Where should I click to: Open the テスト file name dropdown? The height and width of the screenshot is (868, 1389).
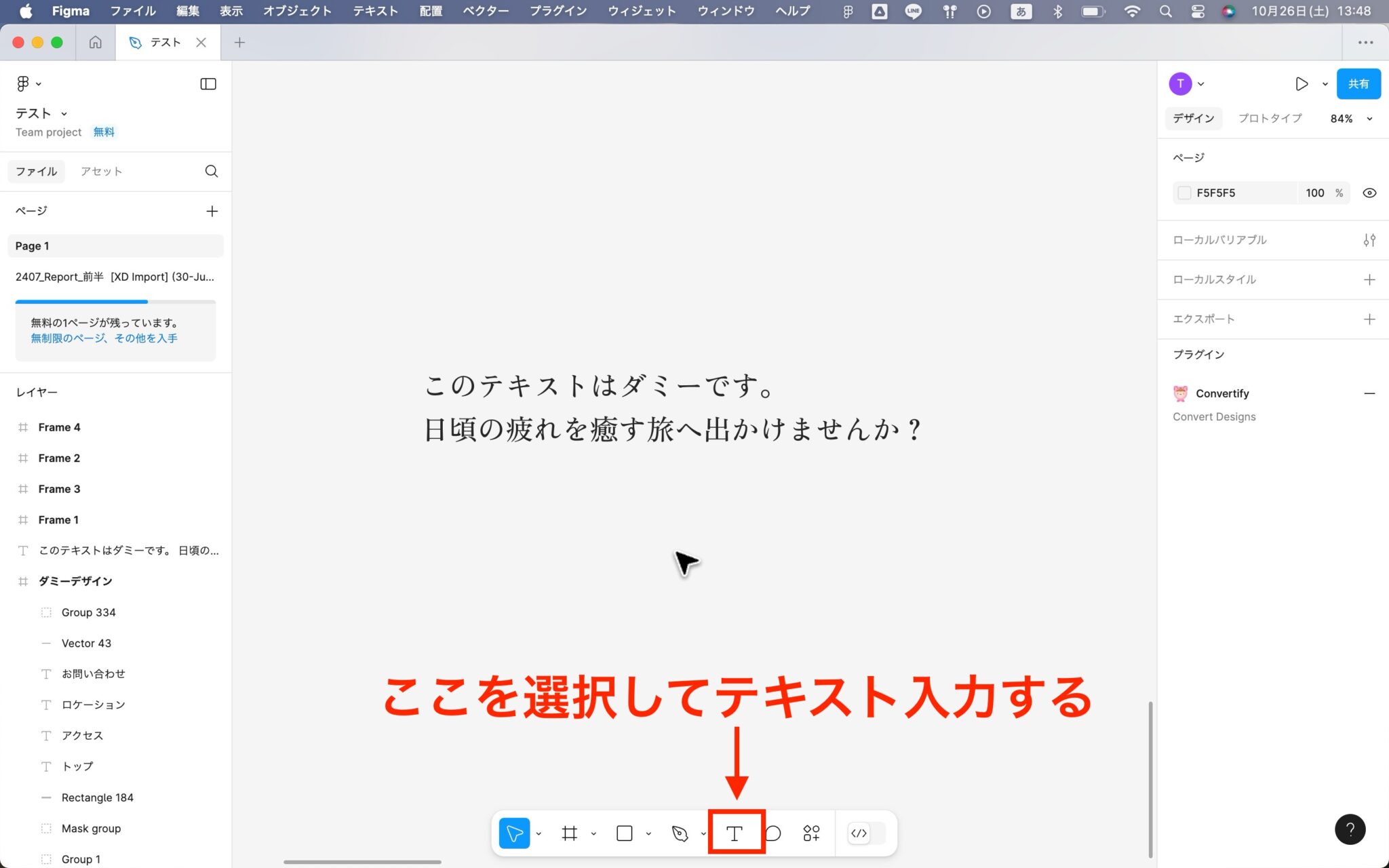coord(64,113)
